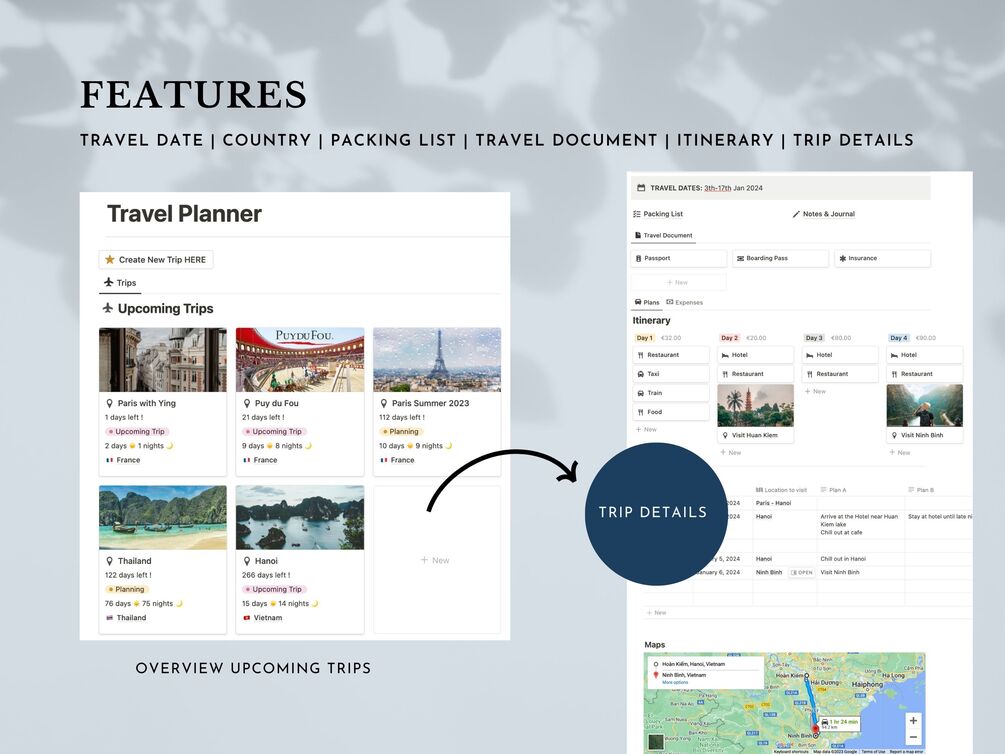
Task: Open Paris Summer 2023 Eiffel Tower image
Action: pyautogui.click(x=437, y=360)
